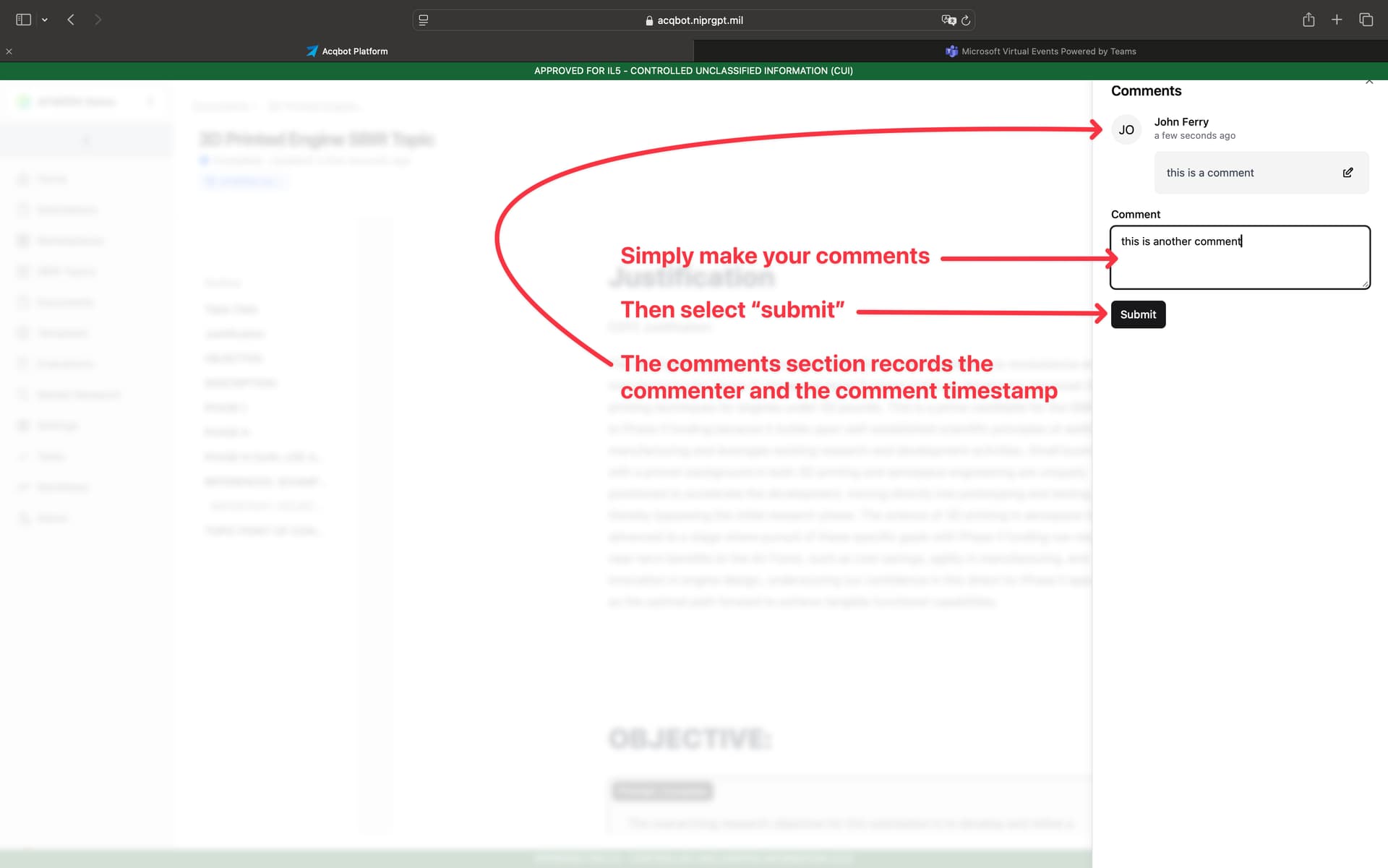
Task: Click the 'a few seconds ago' timestamp
Action: [x=1194, y=136]
